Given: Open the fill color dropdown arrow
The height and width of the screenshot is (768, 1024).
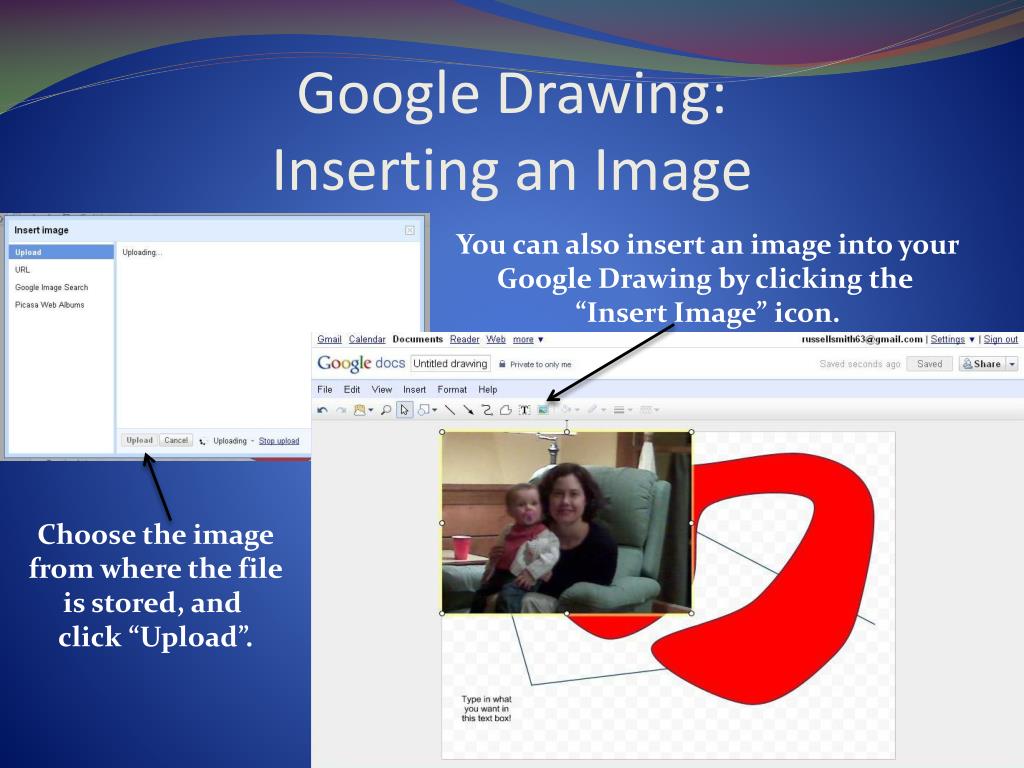Looking at the screenshot, I should [x=577, y=410].
